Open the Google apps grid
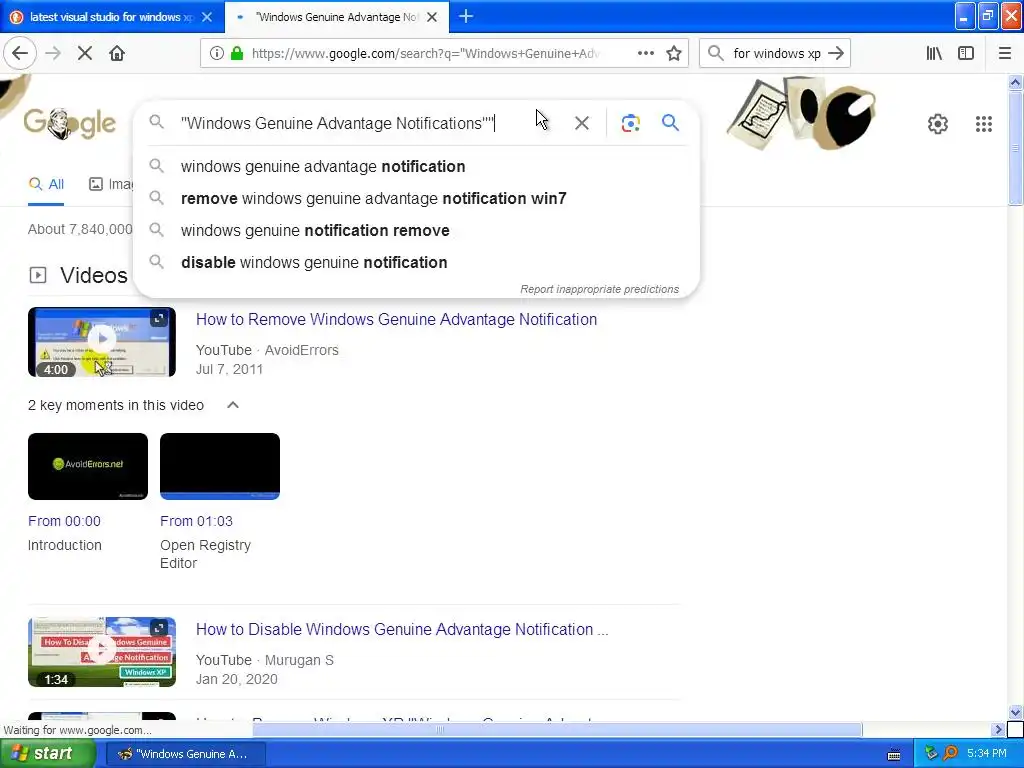The width and height of the screenshot is (1024, 768). (984, 123)
